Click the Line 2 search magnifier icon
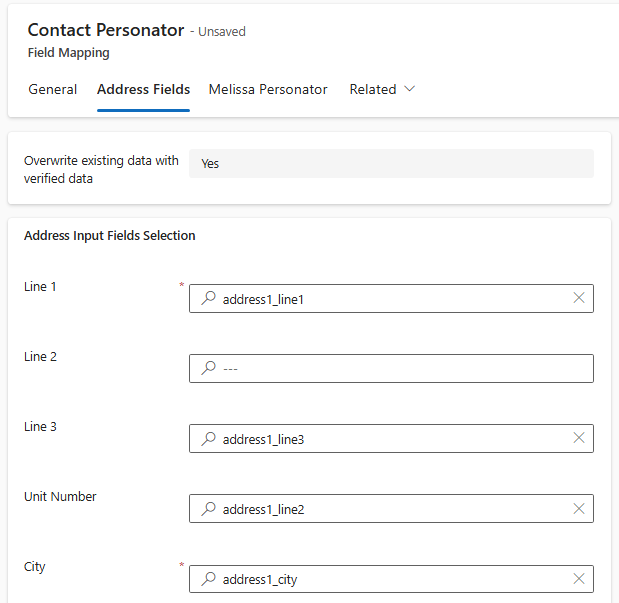The height and width of the screenshot is (603, 619). click(x=209, y=368)
